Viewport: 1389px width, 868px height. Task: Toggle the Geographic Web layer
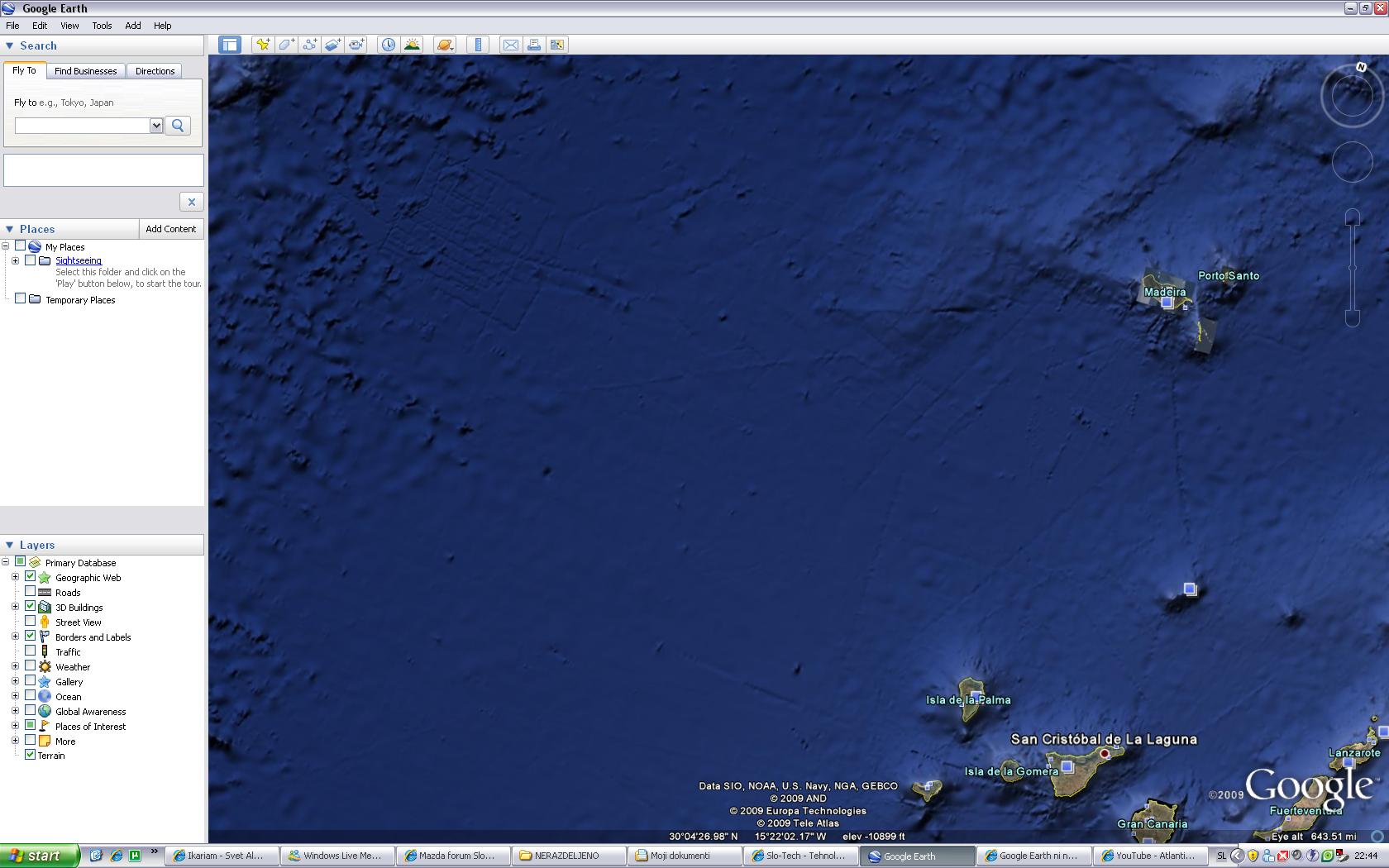click(31, 577)
